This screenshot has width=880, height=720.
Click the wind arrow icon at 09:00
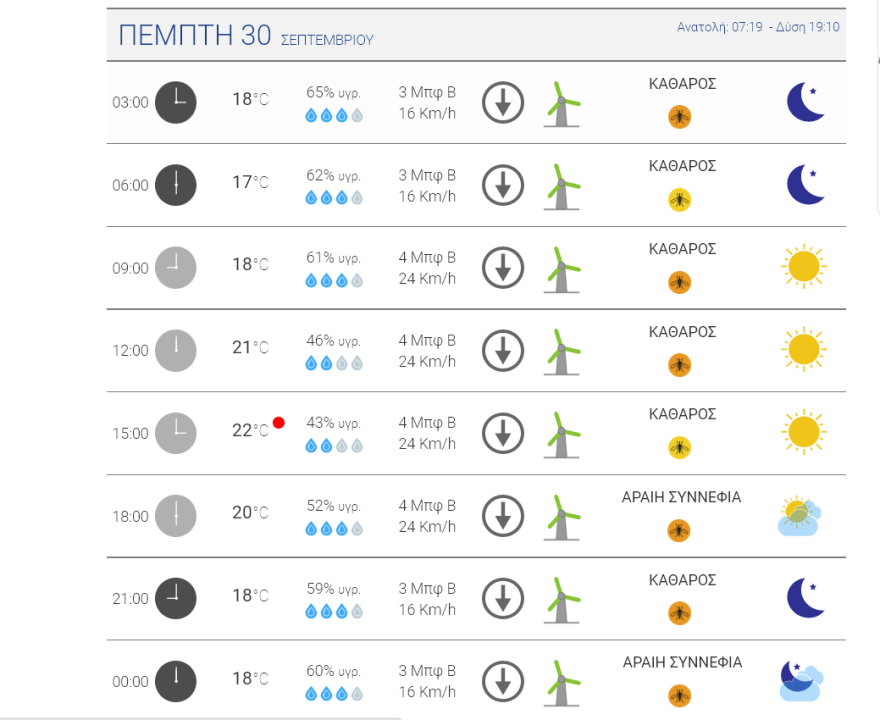coord(503,268)
